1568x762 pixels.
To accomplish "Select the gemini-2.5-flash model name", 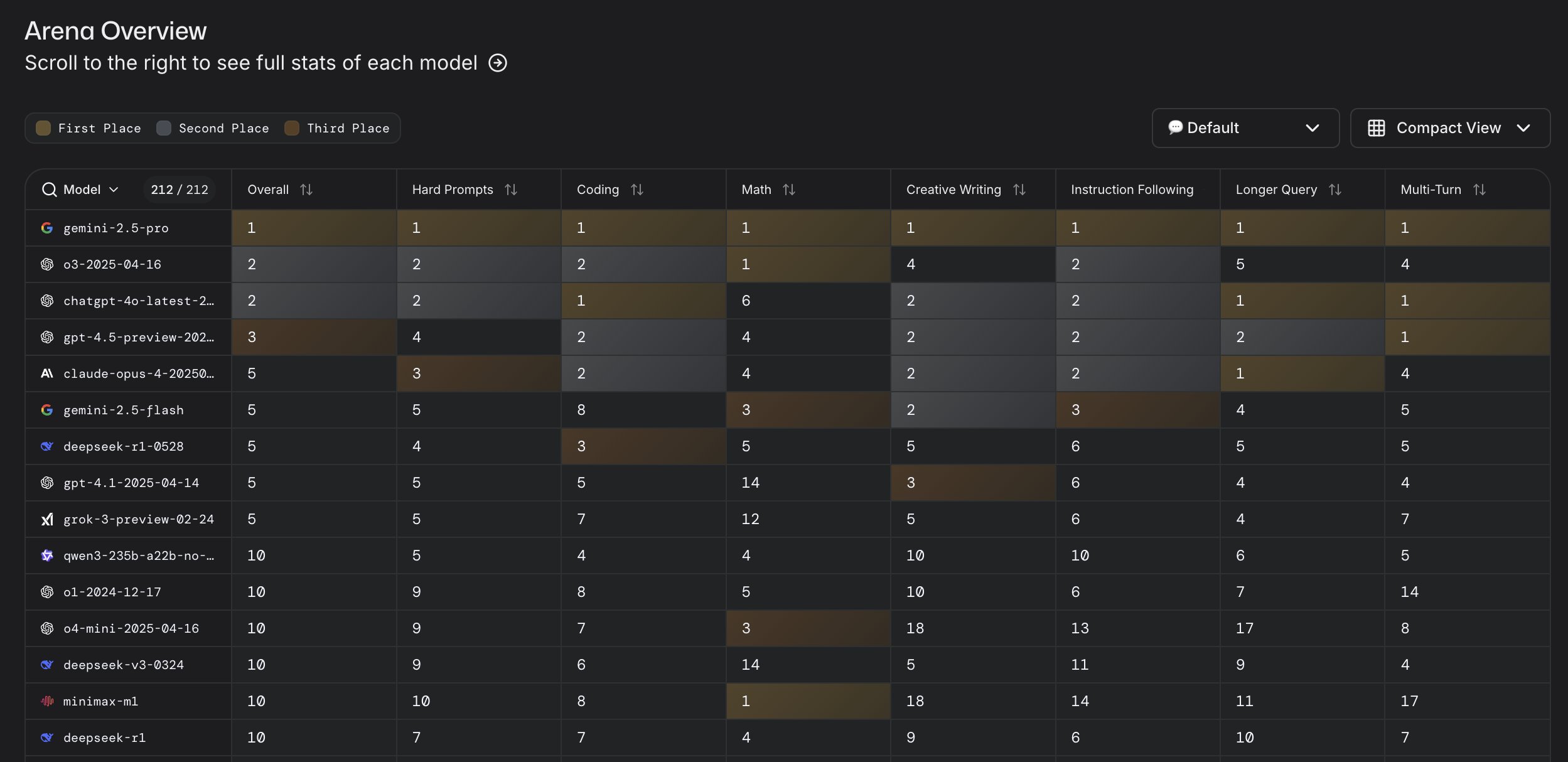I will (x=124, y=410).
